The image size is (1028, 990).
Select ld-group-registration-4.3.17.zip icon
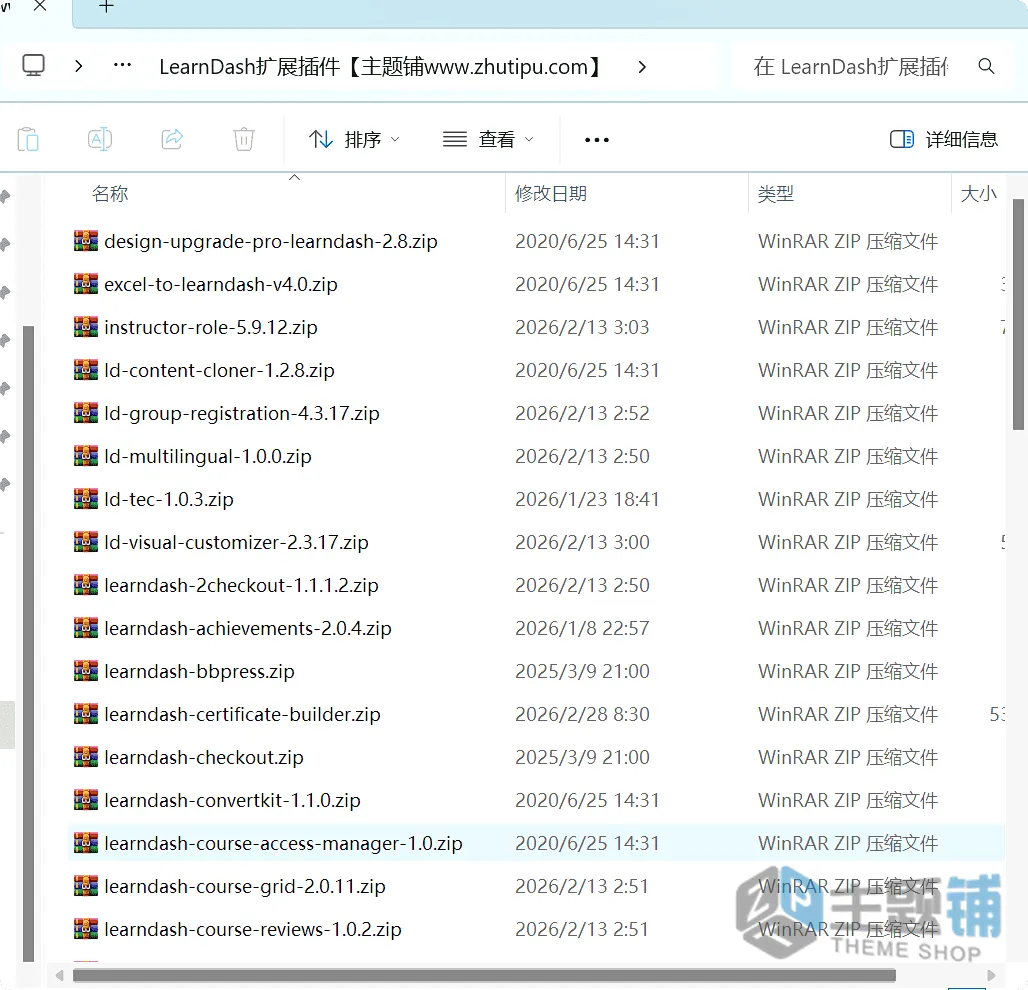pos(86,413)
